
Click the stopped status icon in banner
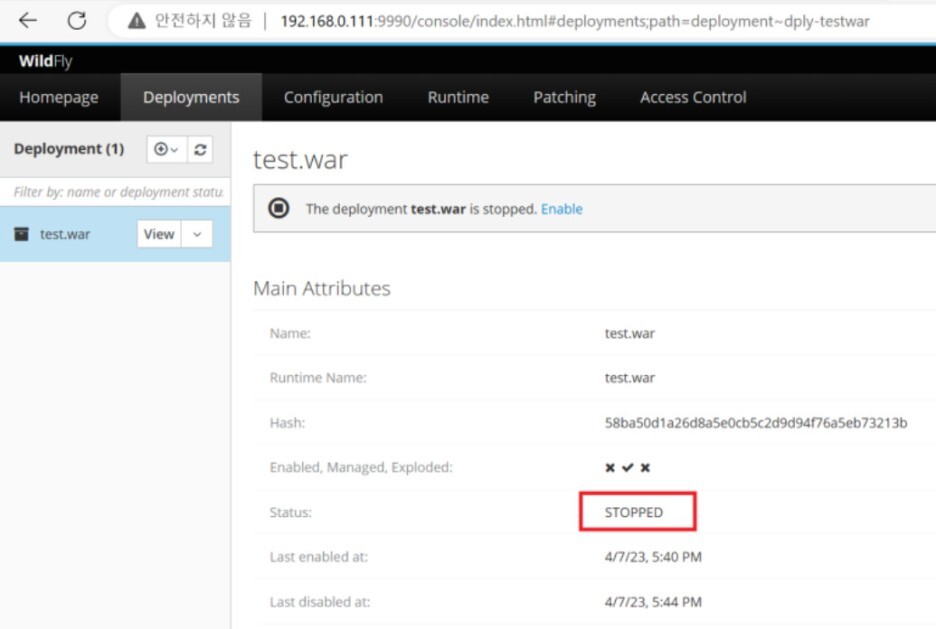(279, 208)
